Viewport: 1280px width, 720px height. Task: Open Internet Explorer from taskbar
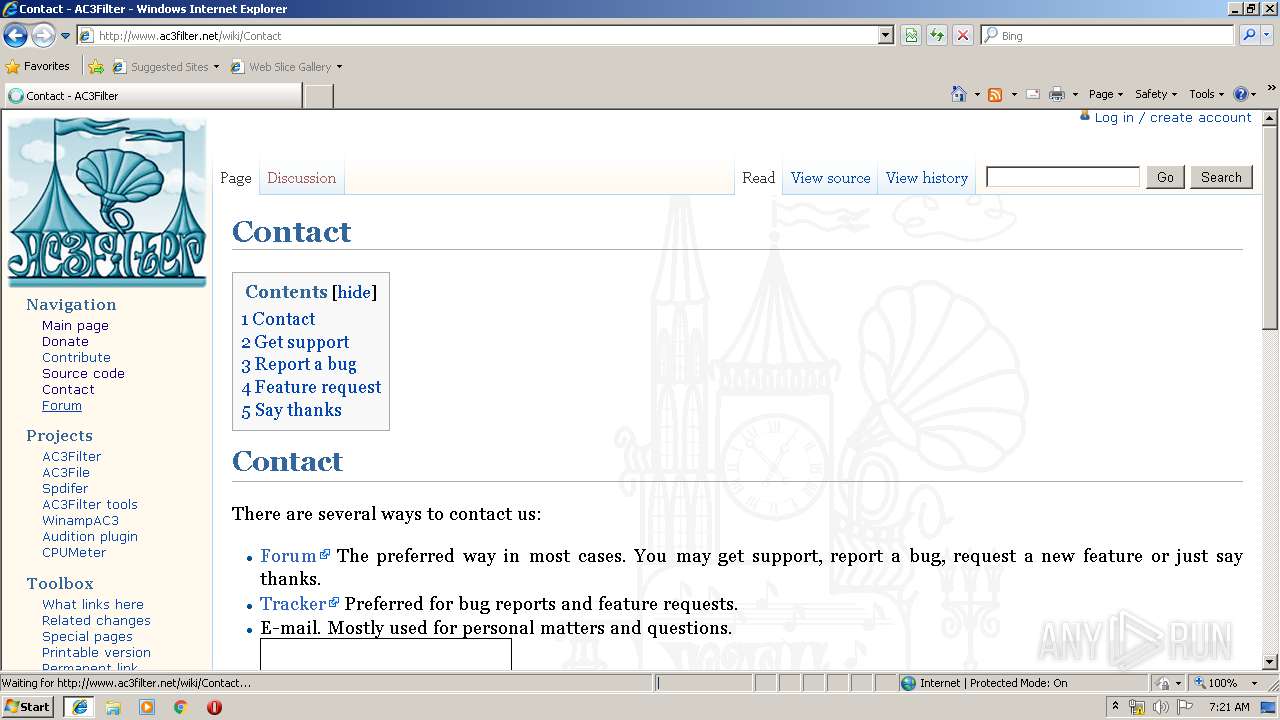(79, 707)
